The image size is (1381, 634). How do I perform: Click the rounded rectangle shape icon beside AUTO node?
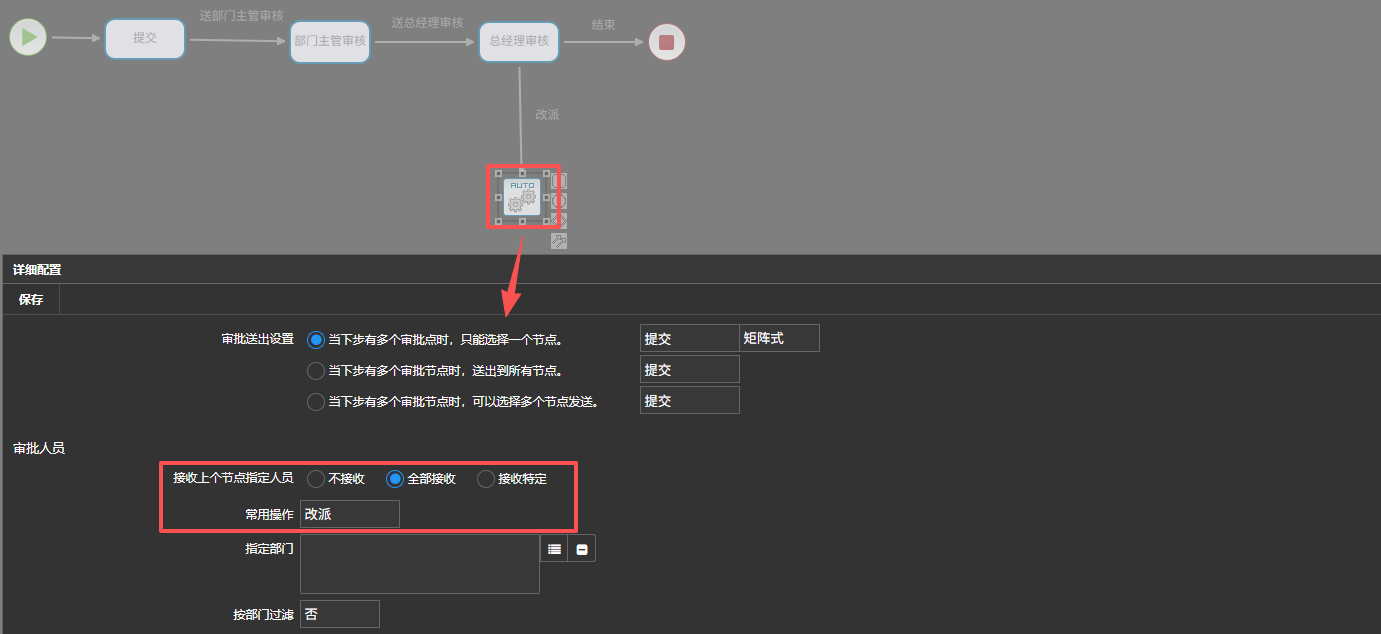pos(559,181)
